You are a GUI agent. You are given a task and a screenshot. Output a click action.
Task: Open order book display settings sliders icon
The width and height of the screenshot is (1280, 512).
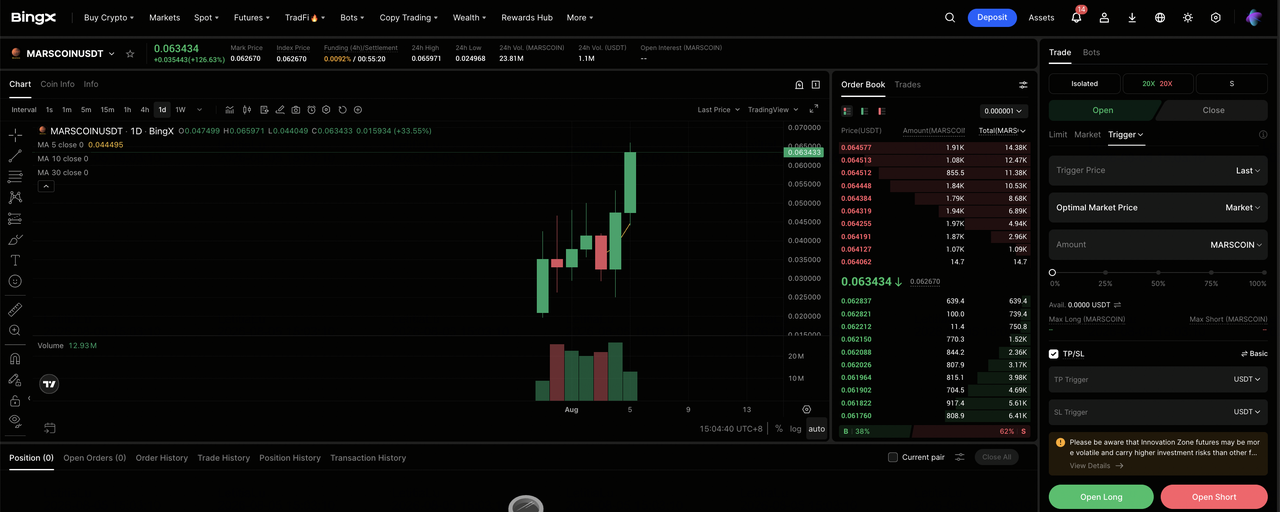(x=1023, y=85)
